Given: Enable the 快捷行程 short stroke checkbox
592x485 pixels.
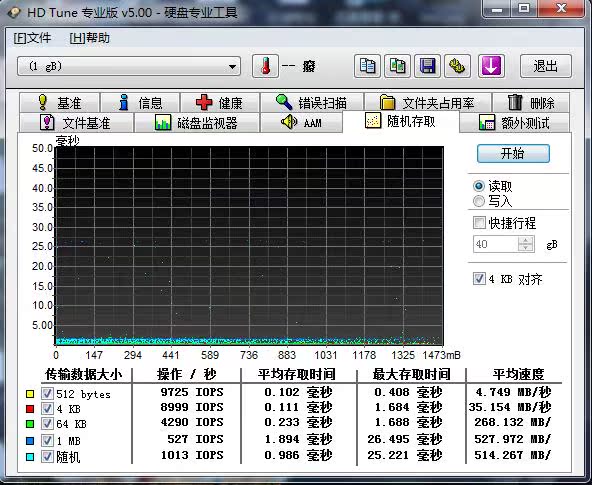Looking at the screenshot, I should (479, 223).
